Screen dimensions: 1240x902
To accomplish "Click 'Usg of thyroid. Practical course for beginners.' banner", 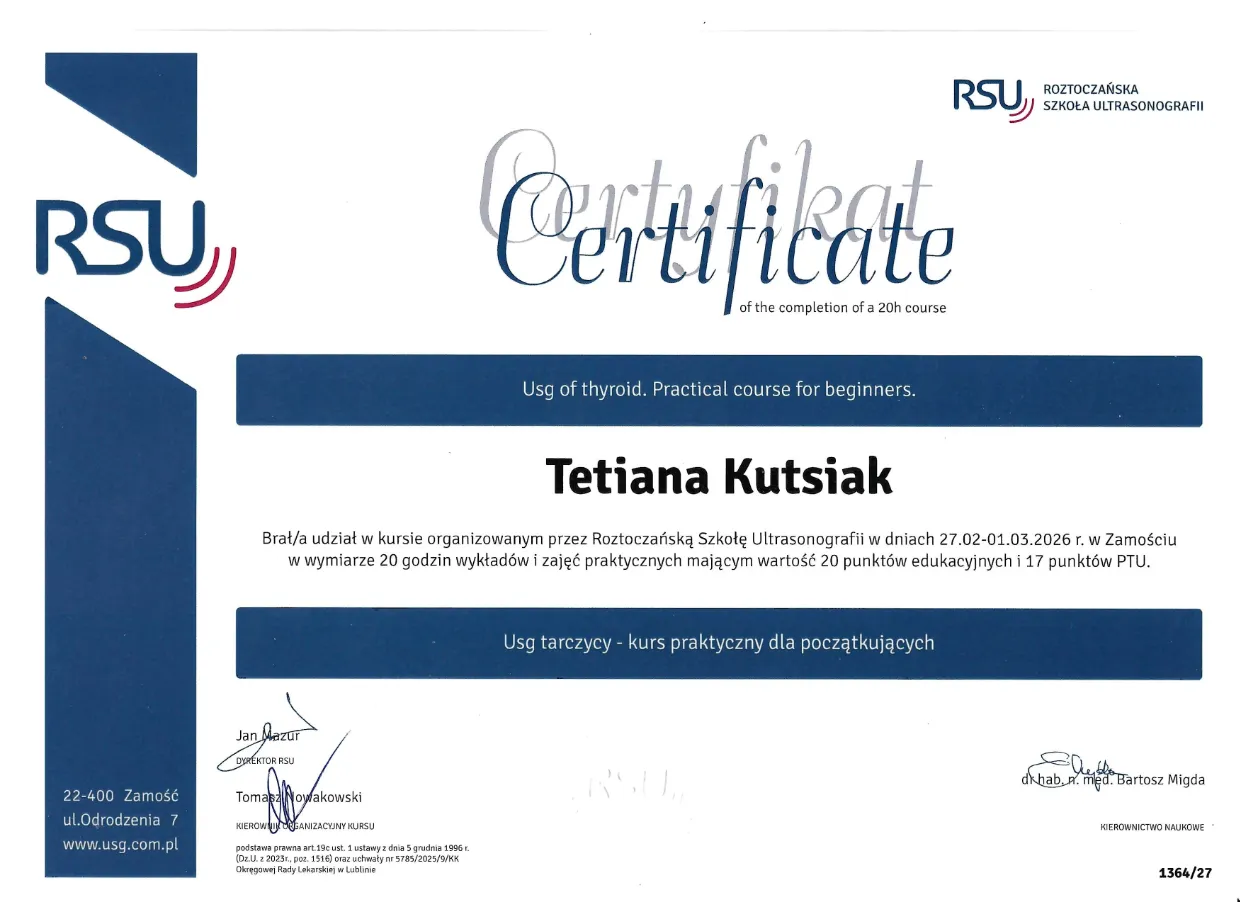I will [719, 389].
